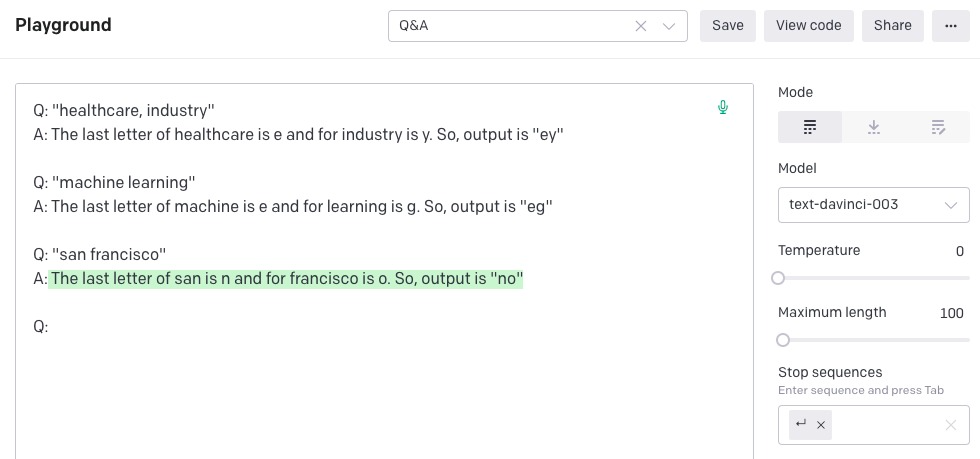Click the microphone icon in prompt editor

pos(723,107)
